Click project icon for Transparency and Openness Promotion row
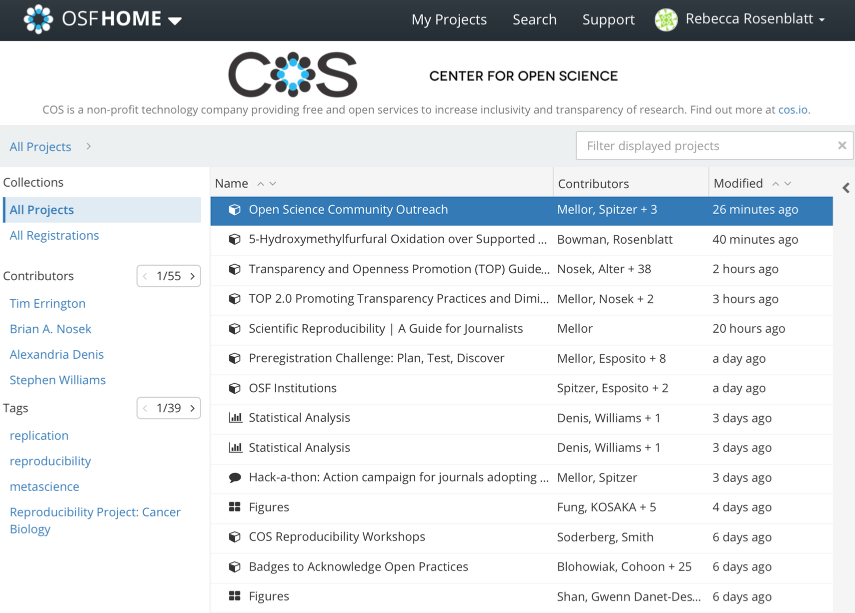The height and width of the screenshot is (613, 855). tap(234, 269)
